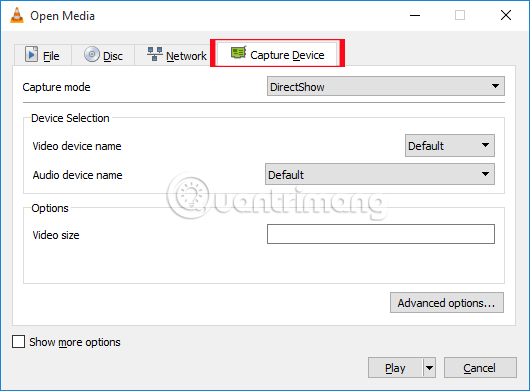The width and height of the screenshot is (530, 391).
Task: Open Advanced options dialog
Action: pos(447,303)
